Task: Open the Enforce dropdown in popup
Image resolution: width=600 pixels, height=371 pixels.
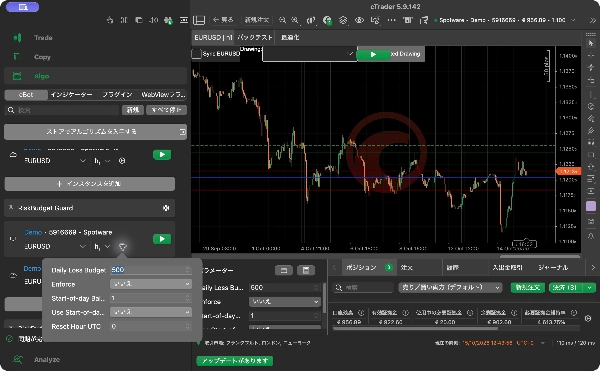Action: coord(151,284)
